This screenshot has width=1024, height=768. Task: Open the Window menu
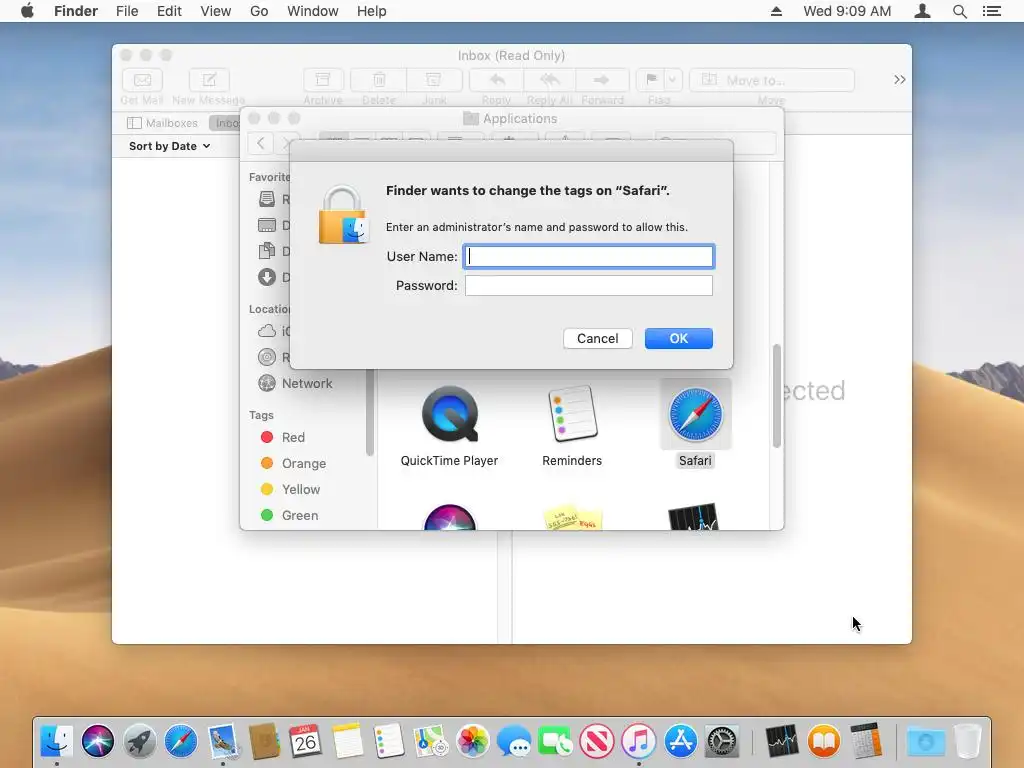click(313, 11)
